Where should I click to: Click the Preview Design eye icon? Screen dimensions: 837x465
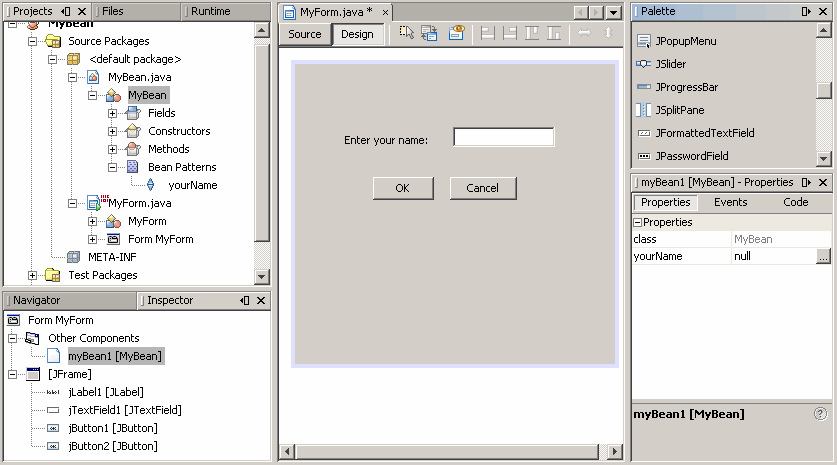tap(456, 34)
